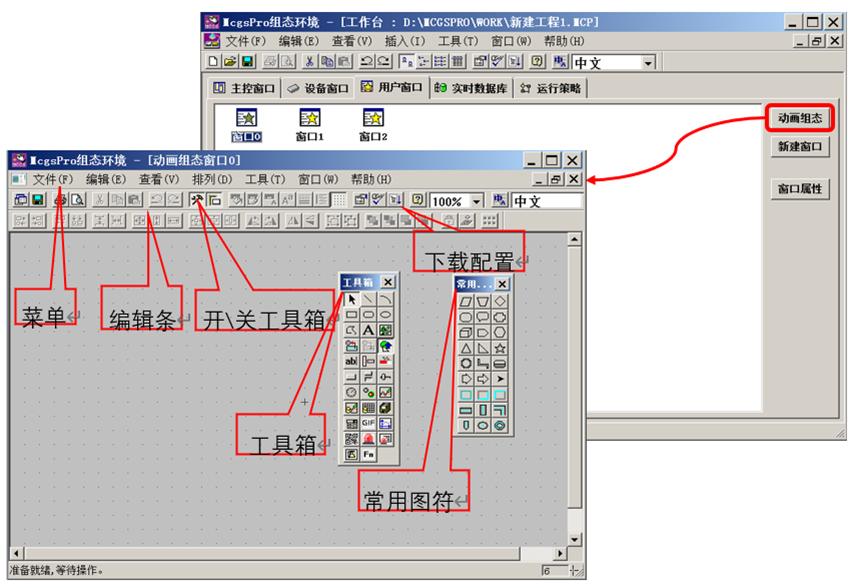This screenshot has height=588, width=865.
Task: Select the 窗口2 window icon
Action: [x=373, y=125]
